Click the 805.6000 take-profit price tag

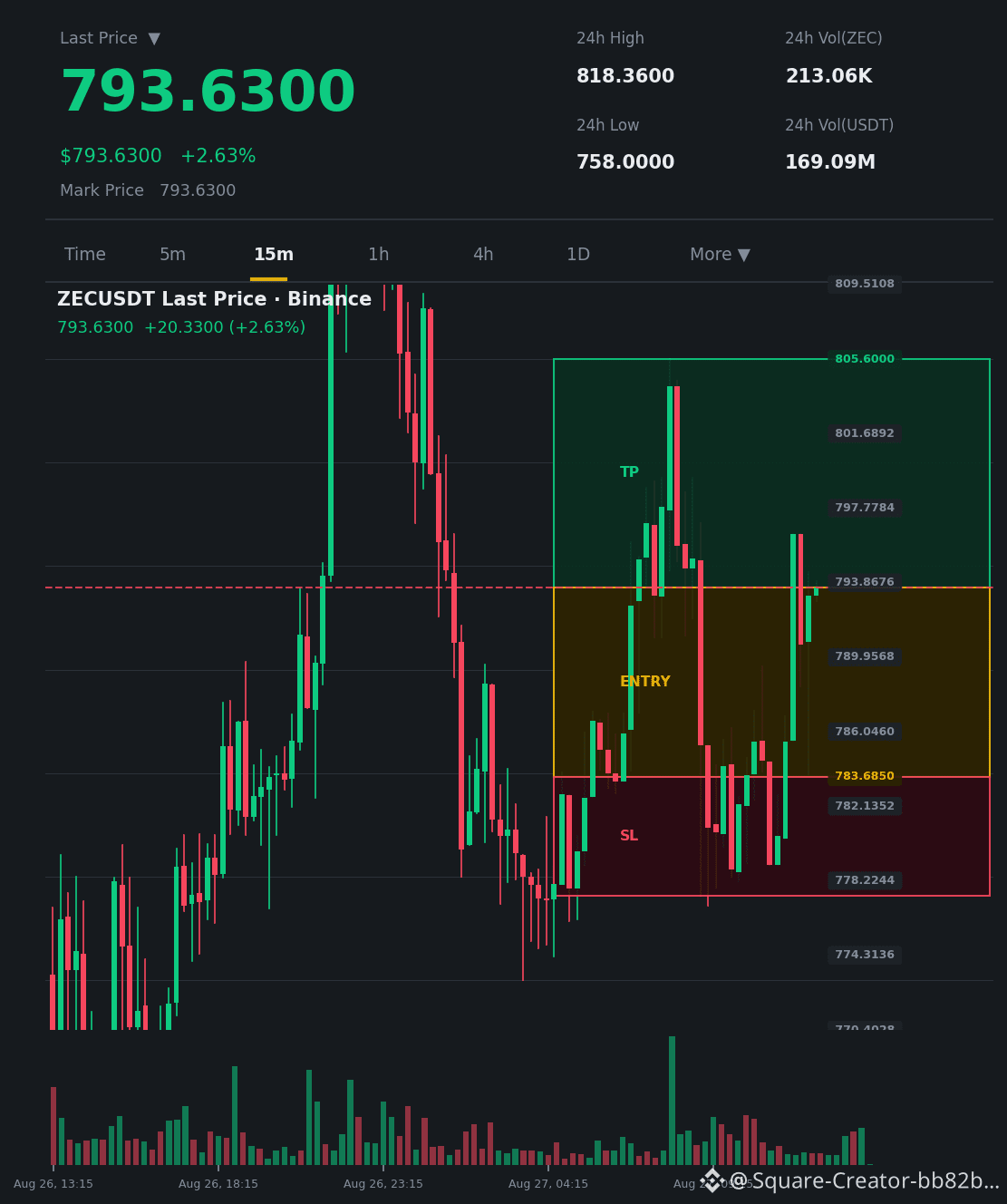click(x=865, y=359)
